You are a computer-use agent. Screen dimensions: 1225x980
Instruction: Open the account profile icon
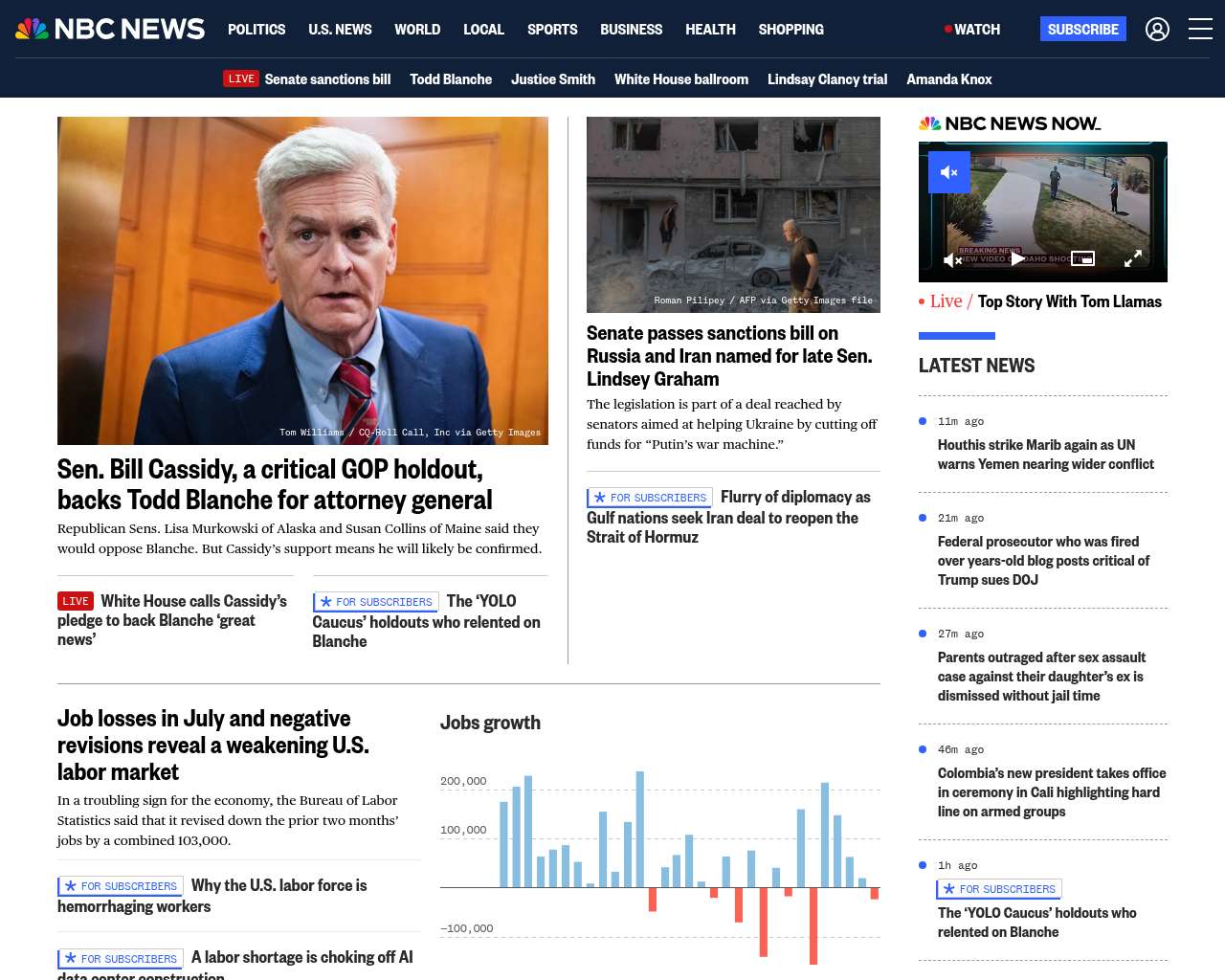(x=1157, y=30)
